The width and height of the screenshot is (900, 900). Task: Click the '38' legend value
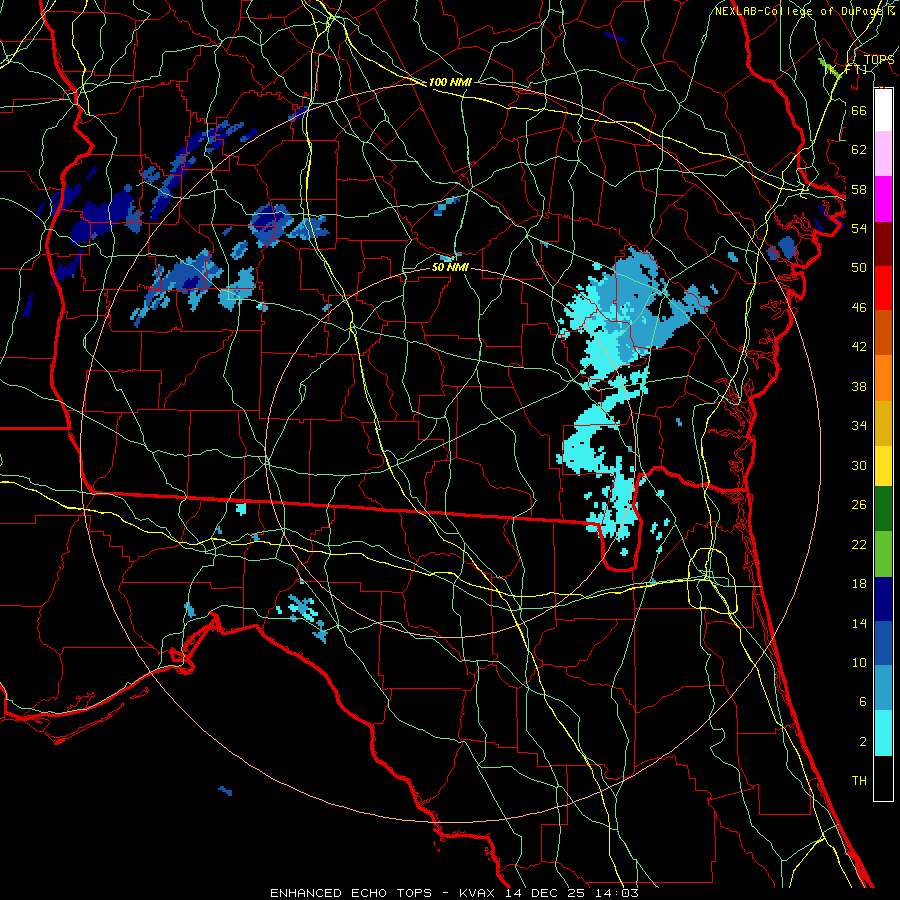click(x=859, y=386)
